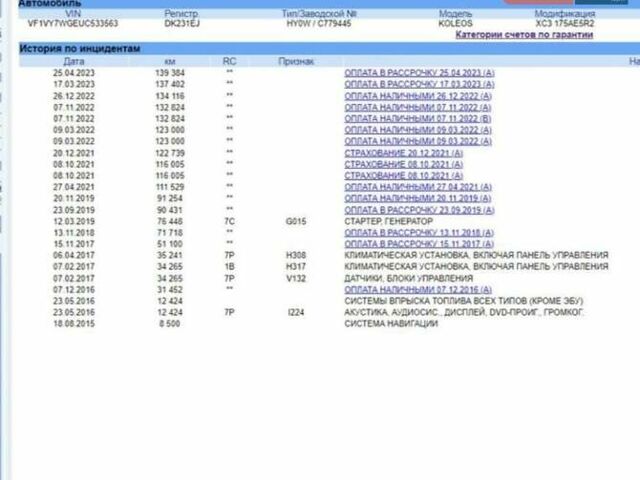View ОПЛАТА В РАССРОЧКУ 23.09.2019 (A)
640x480 pixels.
coord(418,210)
